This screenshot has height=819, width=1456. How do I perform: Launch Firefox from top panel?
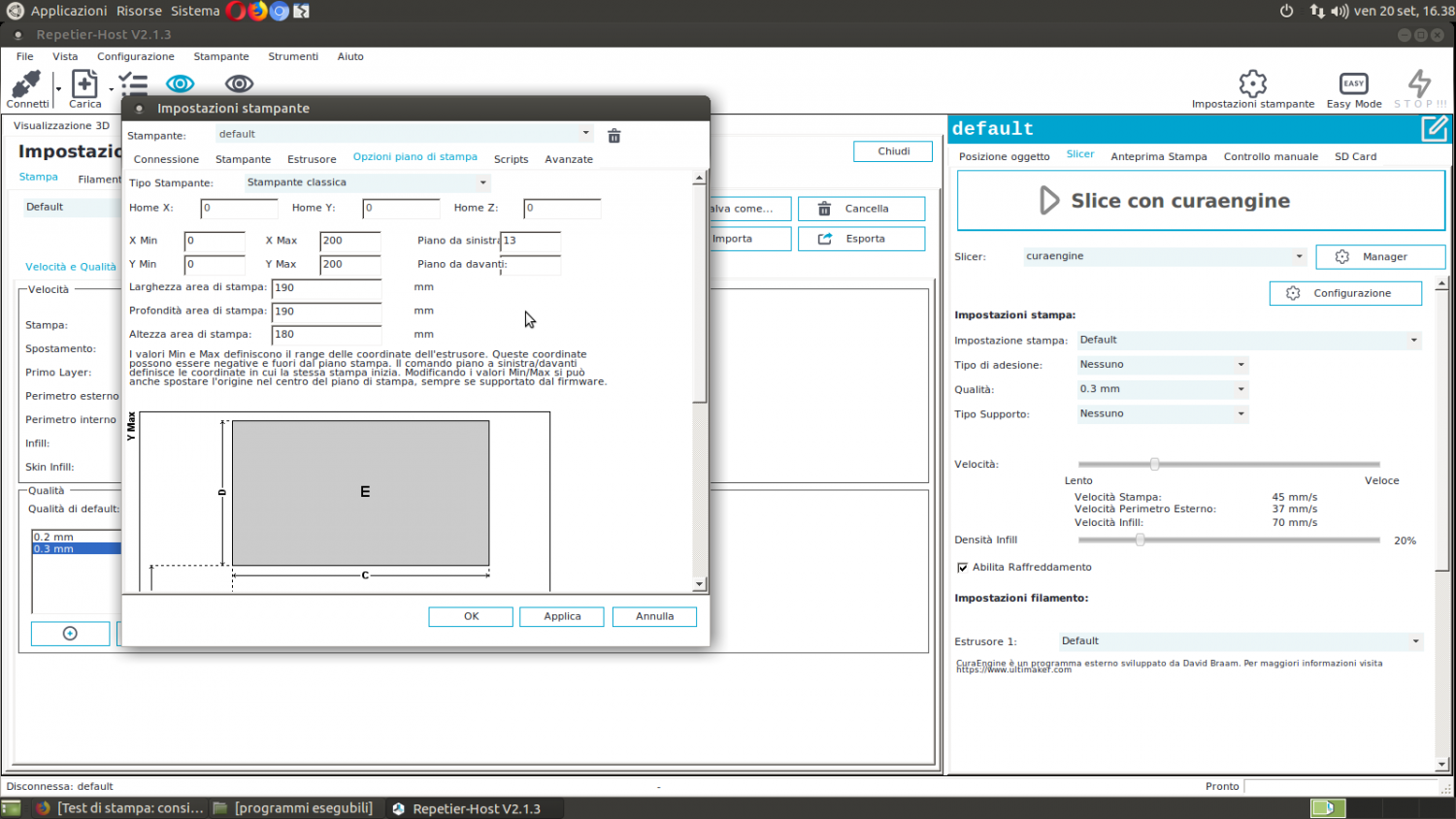click(x=257, y=11)
